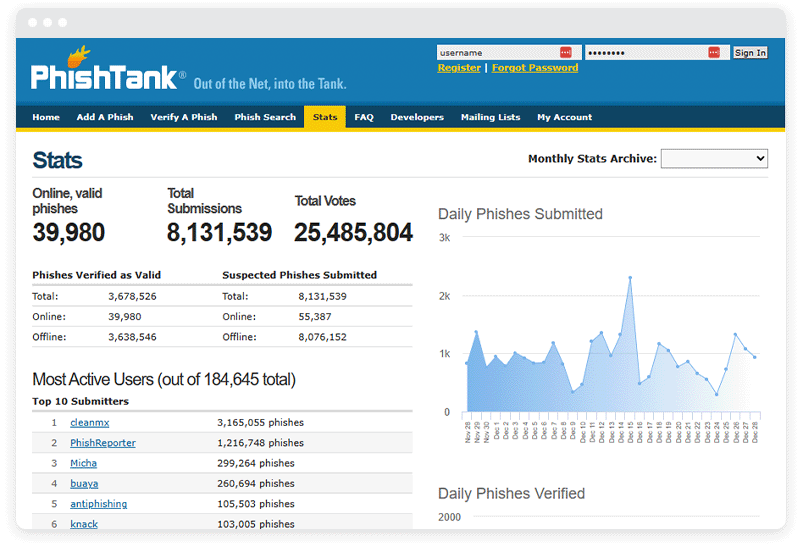Image resolution: width=800 pixels, height=545 pixels.
Task: Click the 'Daily Phishes Submitted' chart title
Action: coord(520,214)
